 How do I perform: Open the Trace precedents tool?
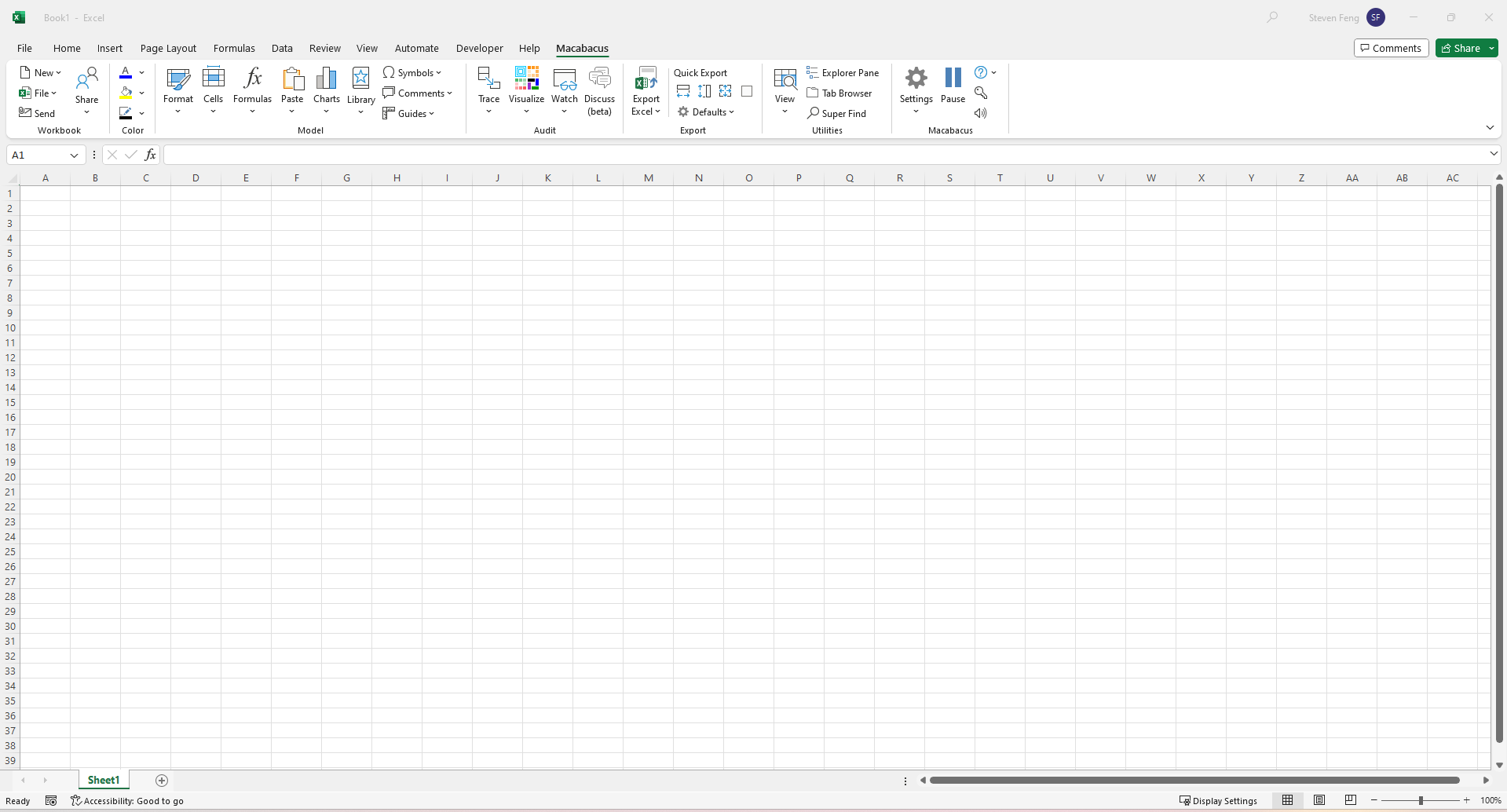[x=488, y=85]
